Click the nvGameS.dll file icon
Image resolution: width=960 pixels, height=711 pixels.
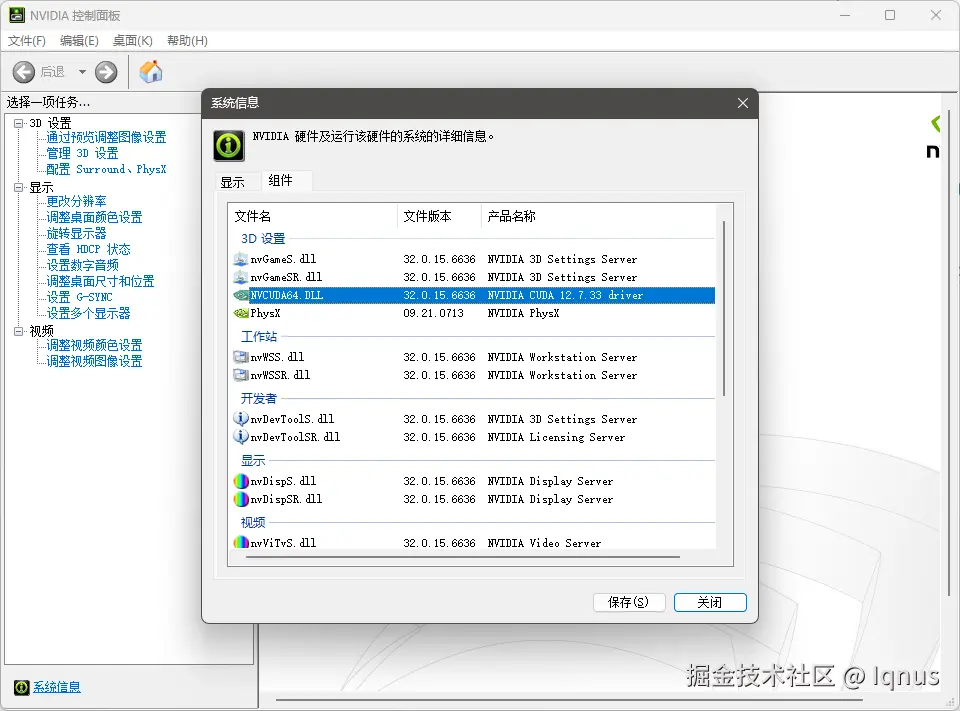241,259
